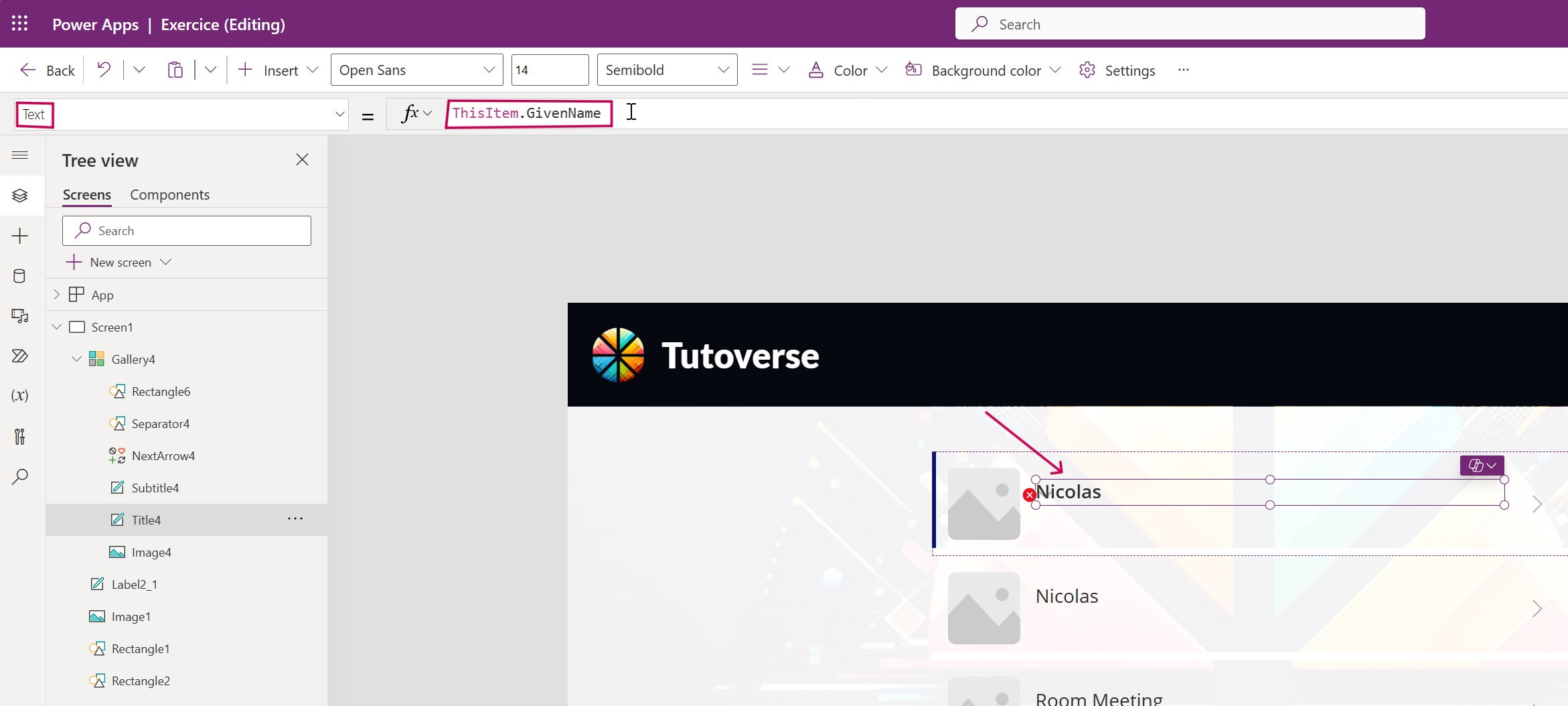Open the Power Automate icon in left rail
Screen dimensions: 1568x706
20,356
